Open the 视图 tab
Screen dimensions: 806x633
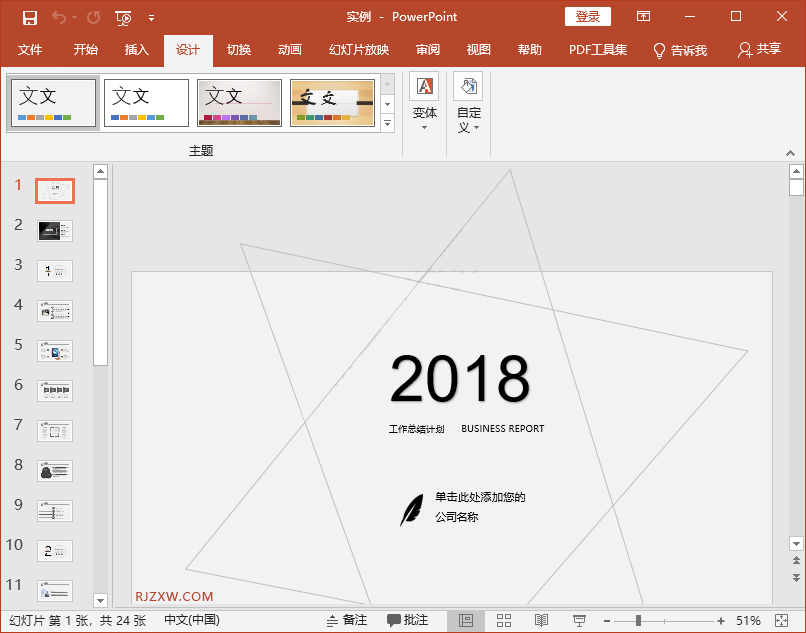(479, 50)
